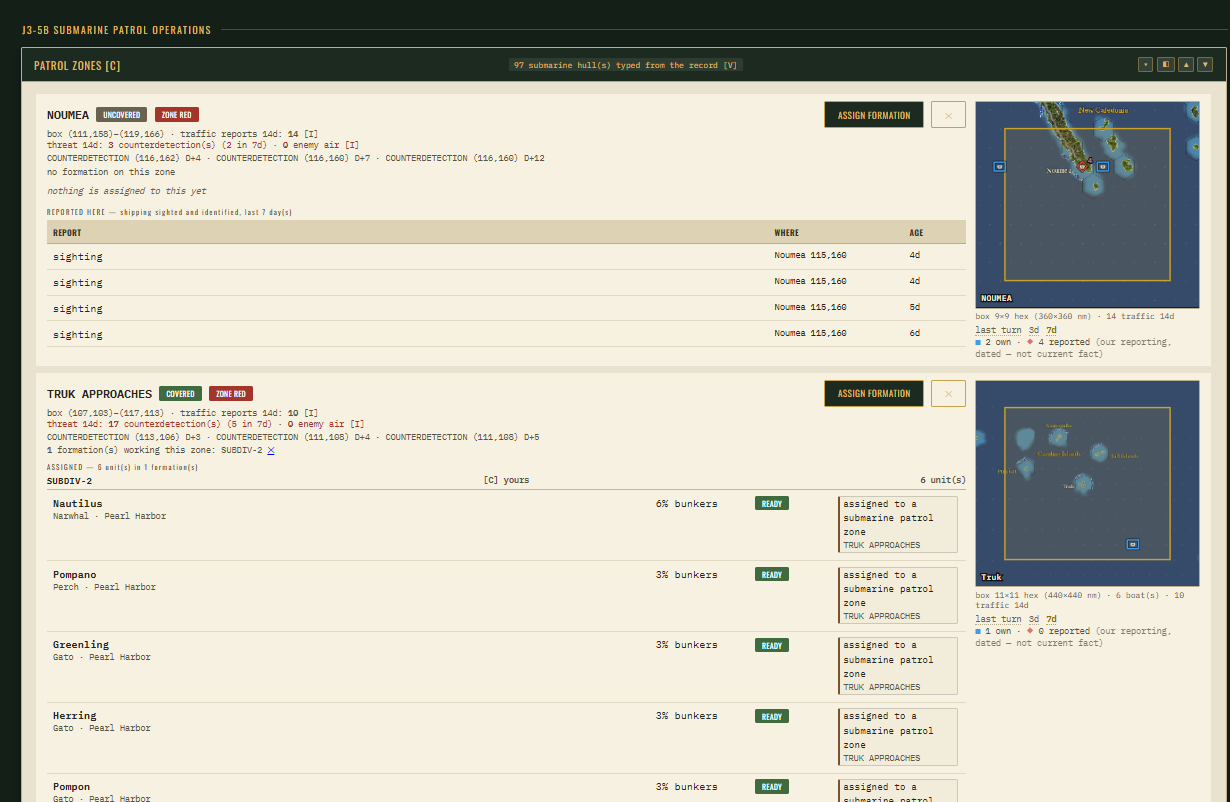Remove SUBDIV-2 from zone via the blue X
Viewport: 1230px width, 802px height.
271,451
